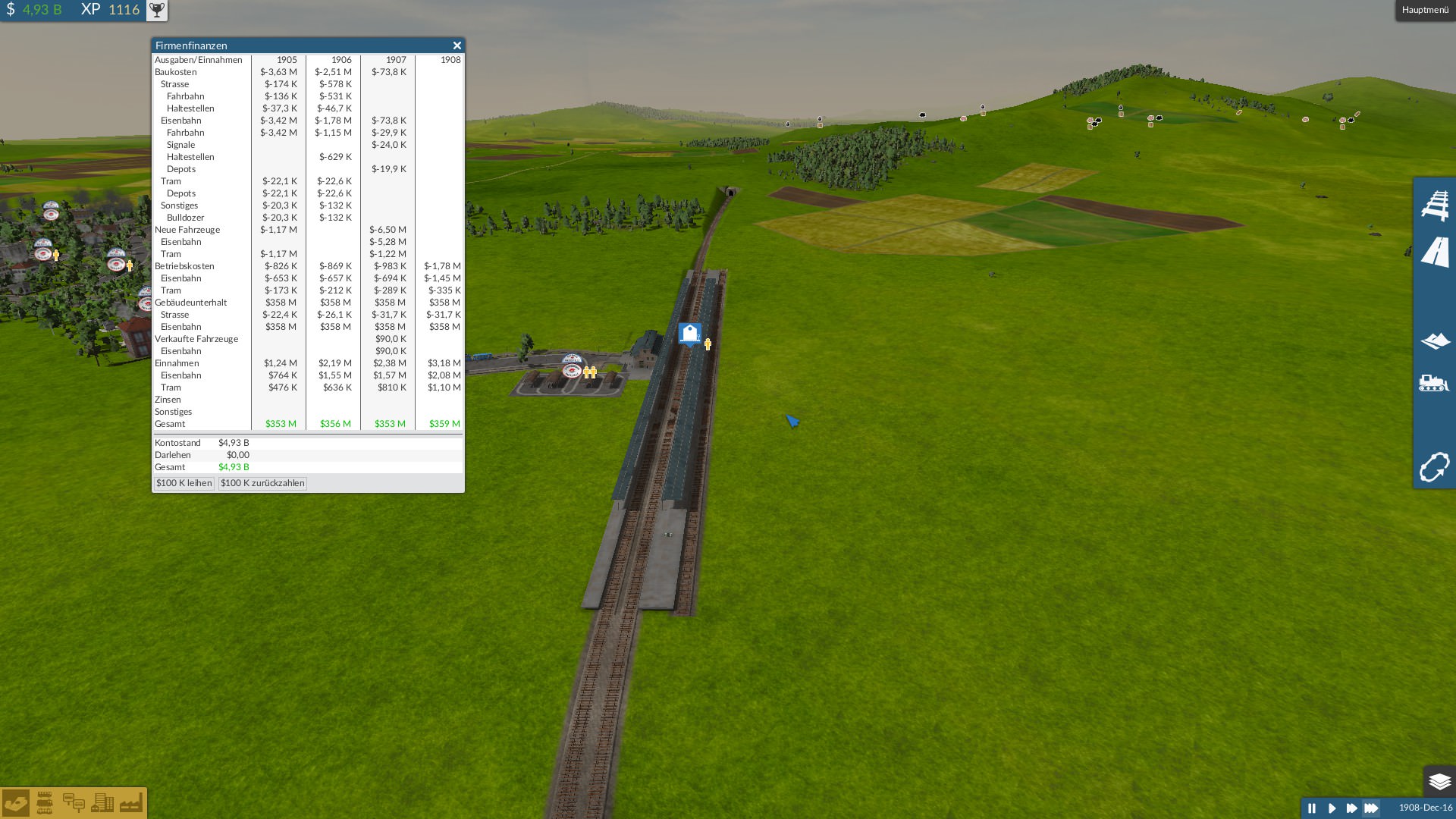Click the blue train station marker
The height and width of the screenshot is (819, 1456).
(689, 334)
